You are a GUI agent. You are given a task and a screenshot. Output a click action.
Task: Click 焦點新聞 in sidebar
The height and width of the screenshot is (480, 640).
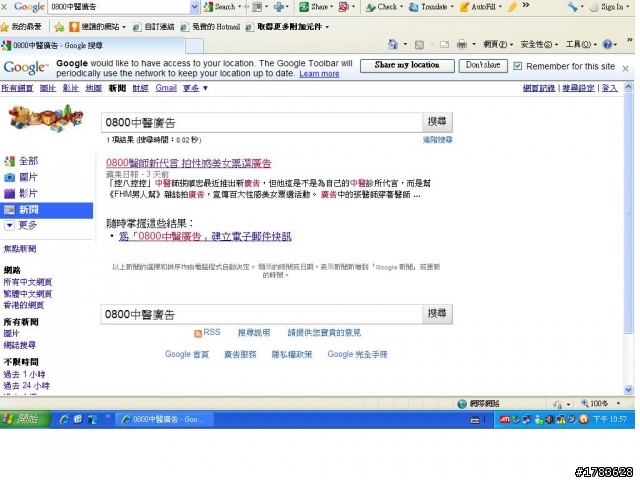coord(20,249)
